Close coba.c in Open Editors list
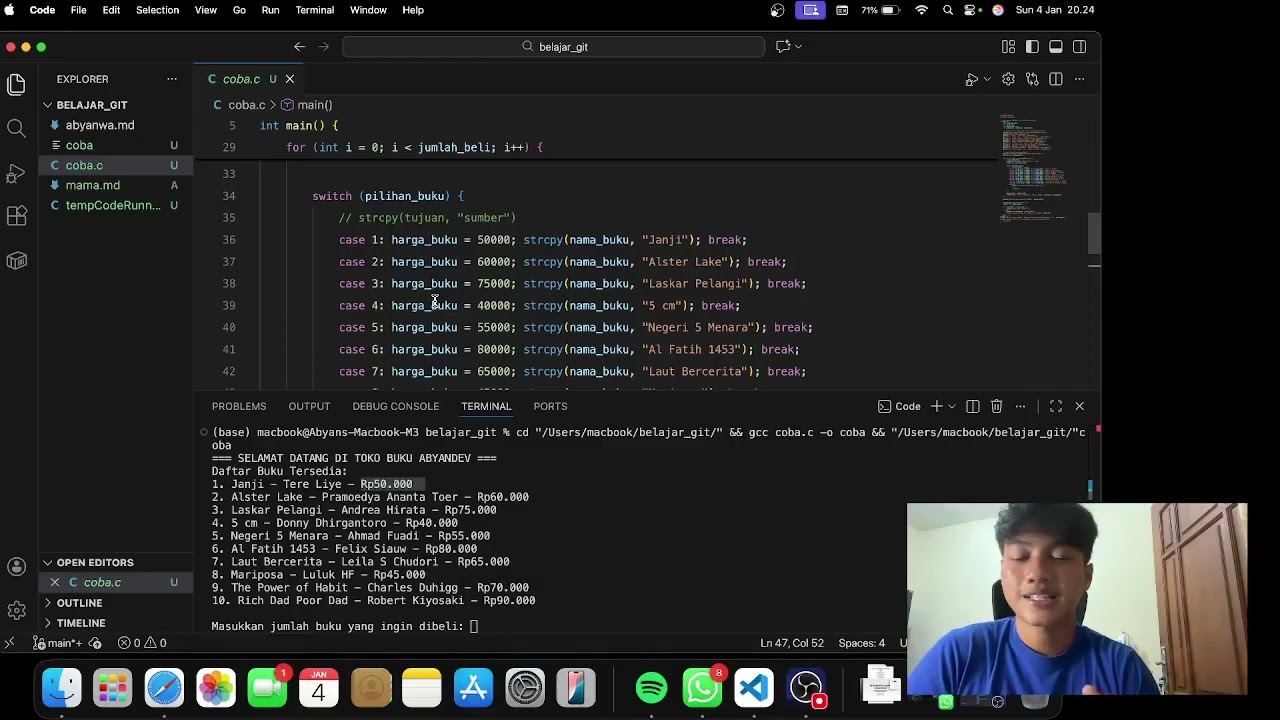Viewport: 1280px width, 720px height. (x=55, y=582)
